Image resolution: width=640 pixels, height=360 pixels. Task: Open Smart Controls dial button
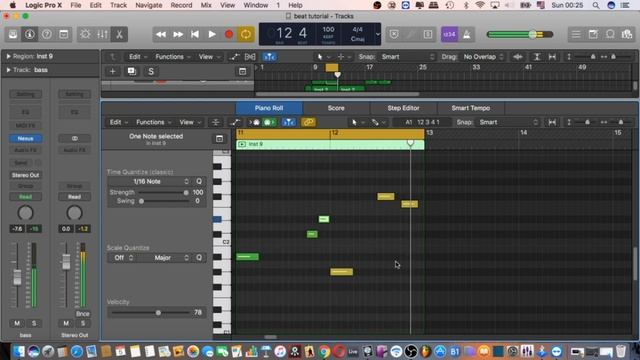point(85,34)
